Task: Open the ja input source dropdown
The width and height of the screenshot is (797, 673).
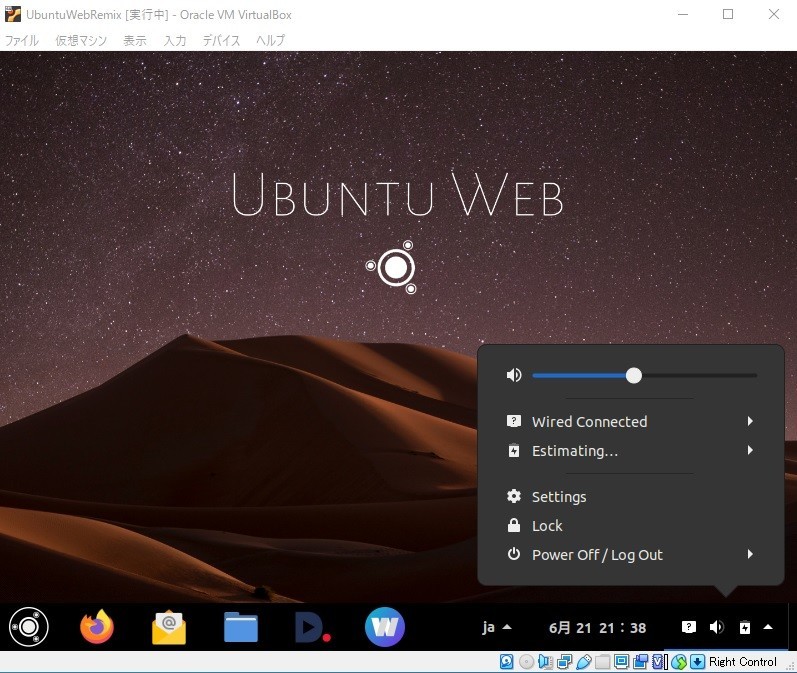Action: tap(497, 627)
